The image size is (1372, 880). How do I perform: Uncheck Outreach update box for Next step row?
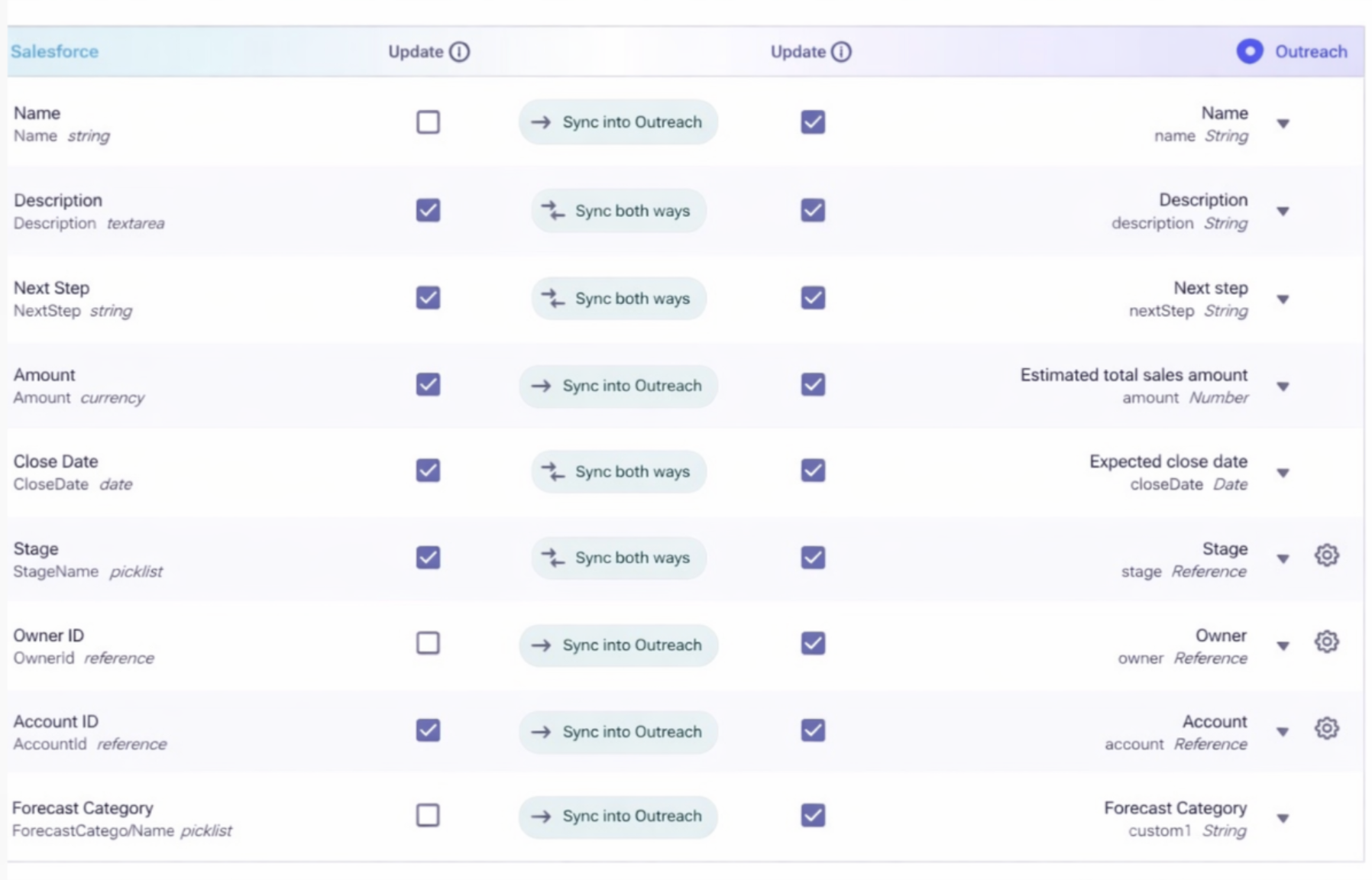(x=813, y=298)
